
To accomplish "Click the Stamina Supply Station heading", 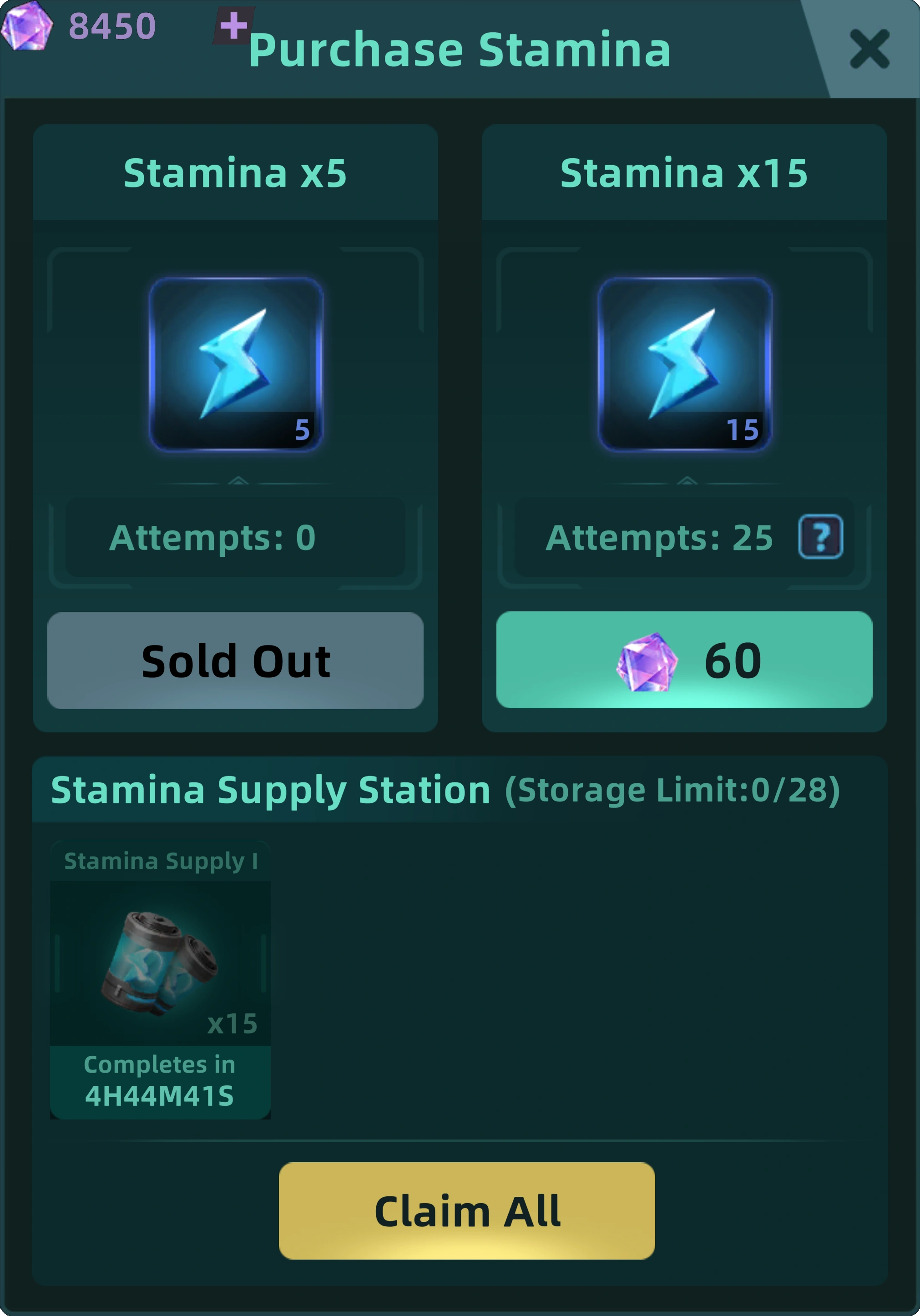I will coord(271,790).
